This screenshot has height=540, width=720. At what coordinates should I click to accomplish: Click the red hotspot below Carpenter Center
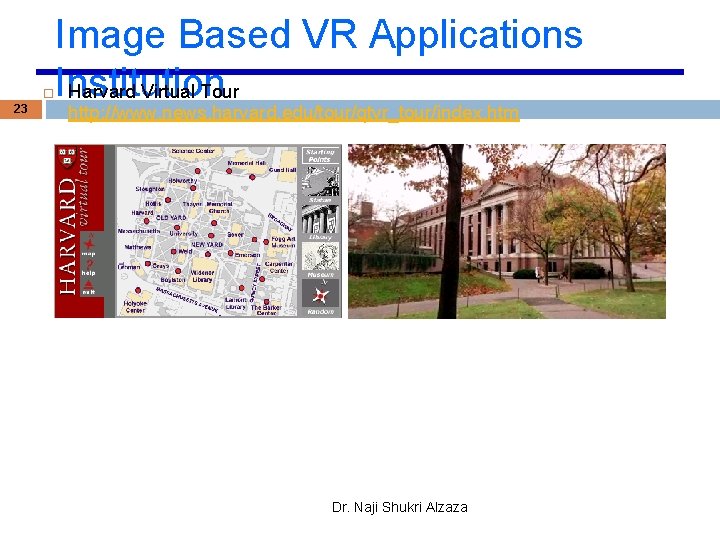coord(262,279)
